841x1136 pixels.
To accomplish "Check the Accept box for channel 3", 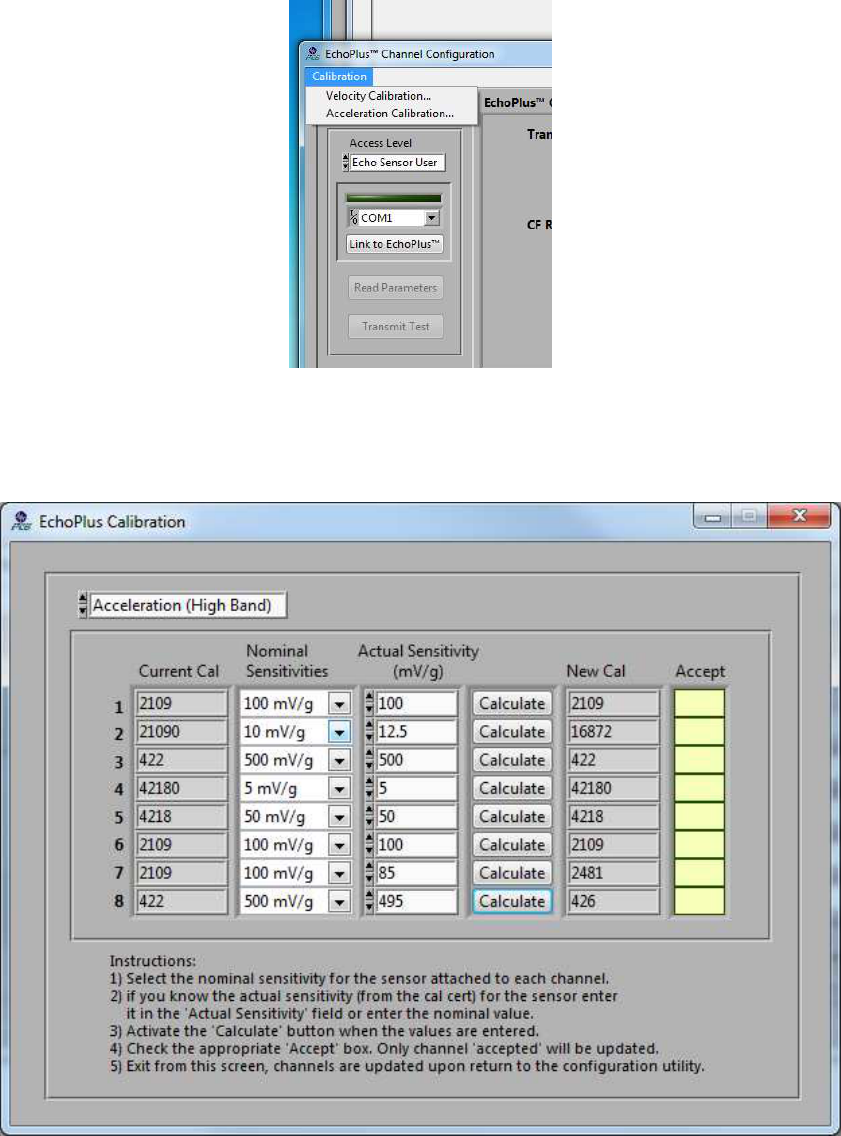I will coord(699,760).
